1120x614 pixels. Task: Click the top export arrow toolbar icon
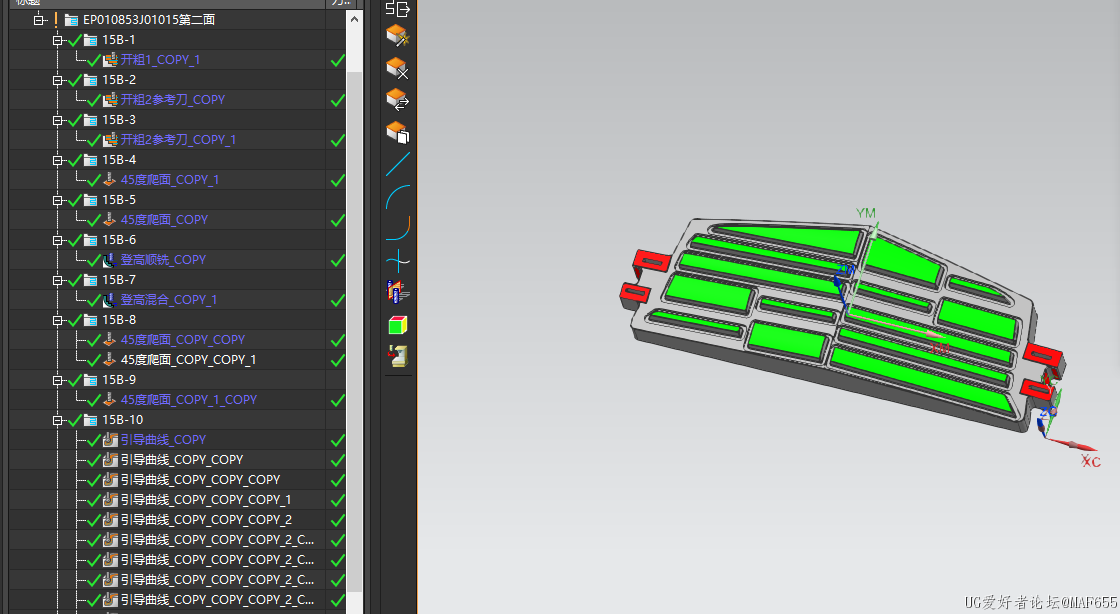coord(398,9)
